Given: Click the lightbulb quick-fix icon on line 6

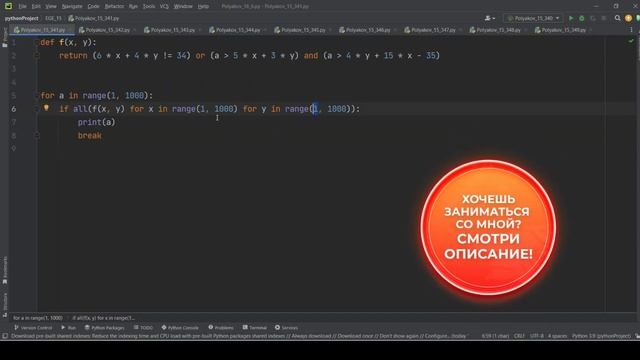Looking at the screenshot, I should click(x=46, y=108).
